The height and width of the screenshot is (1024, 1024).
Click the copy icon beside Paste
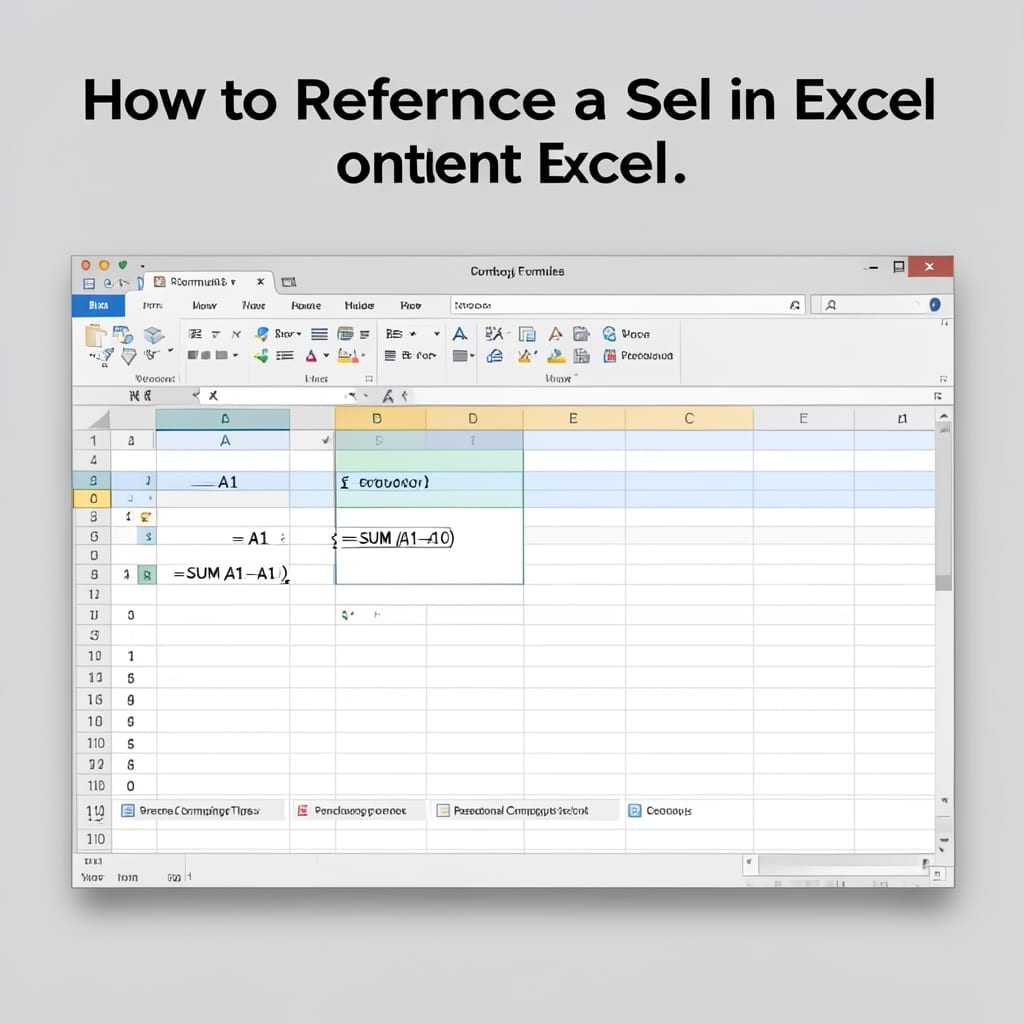[x=123, y=334]
